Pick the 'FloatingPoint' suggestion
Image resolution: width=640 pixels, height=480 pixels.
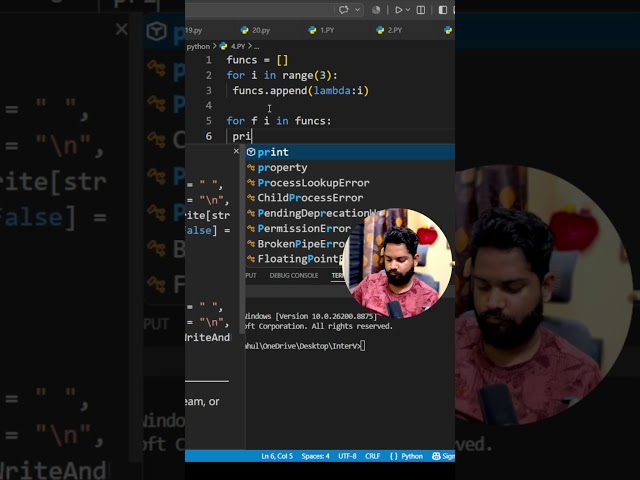pos(294,259)
